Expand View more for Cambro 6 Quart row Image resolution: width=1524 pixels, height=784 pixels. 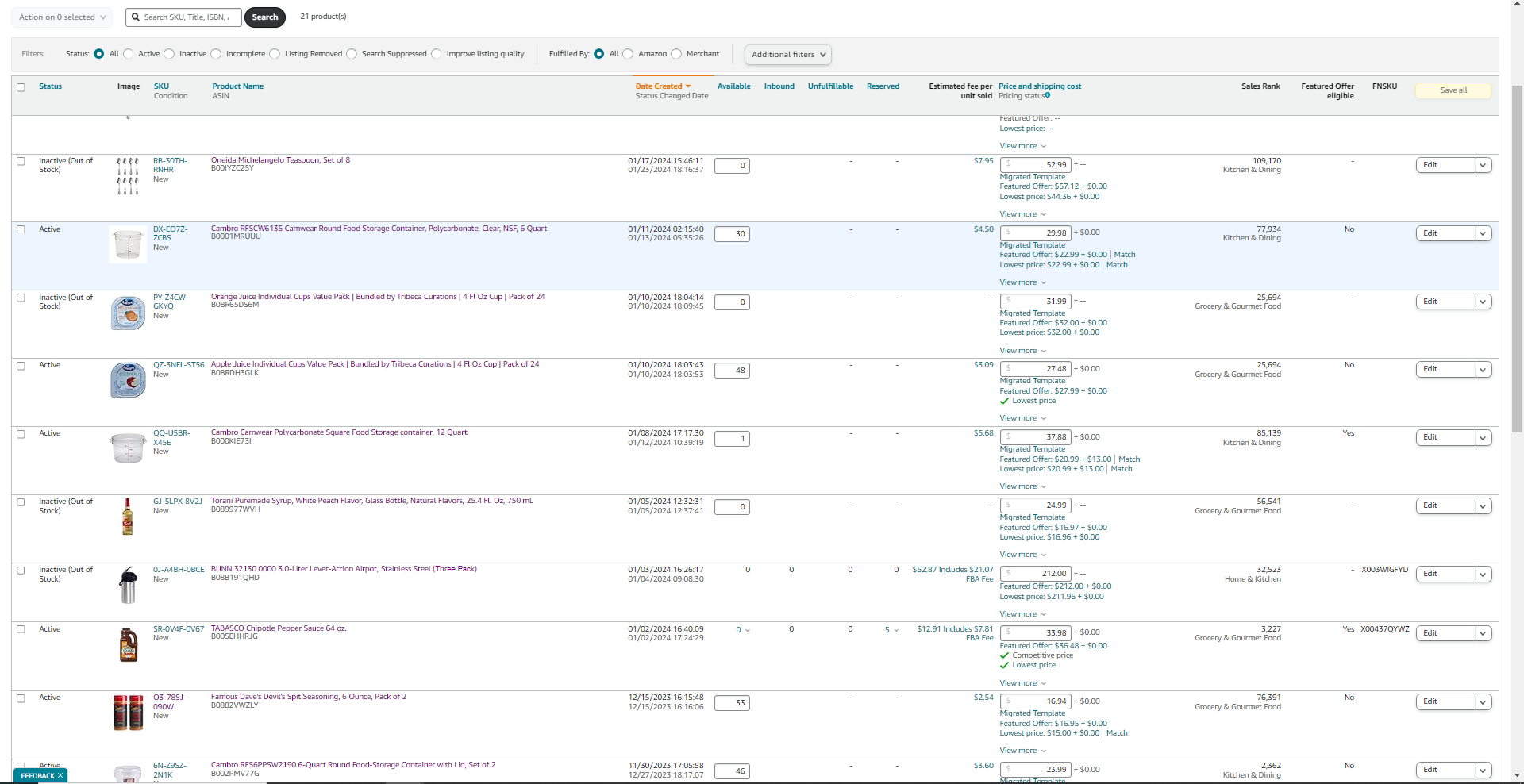[1022, 282]
